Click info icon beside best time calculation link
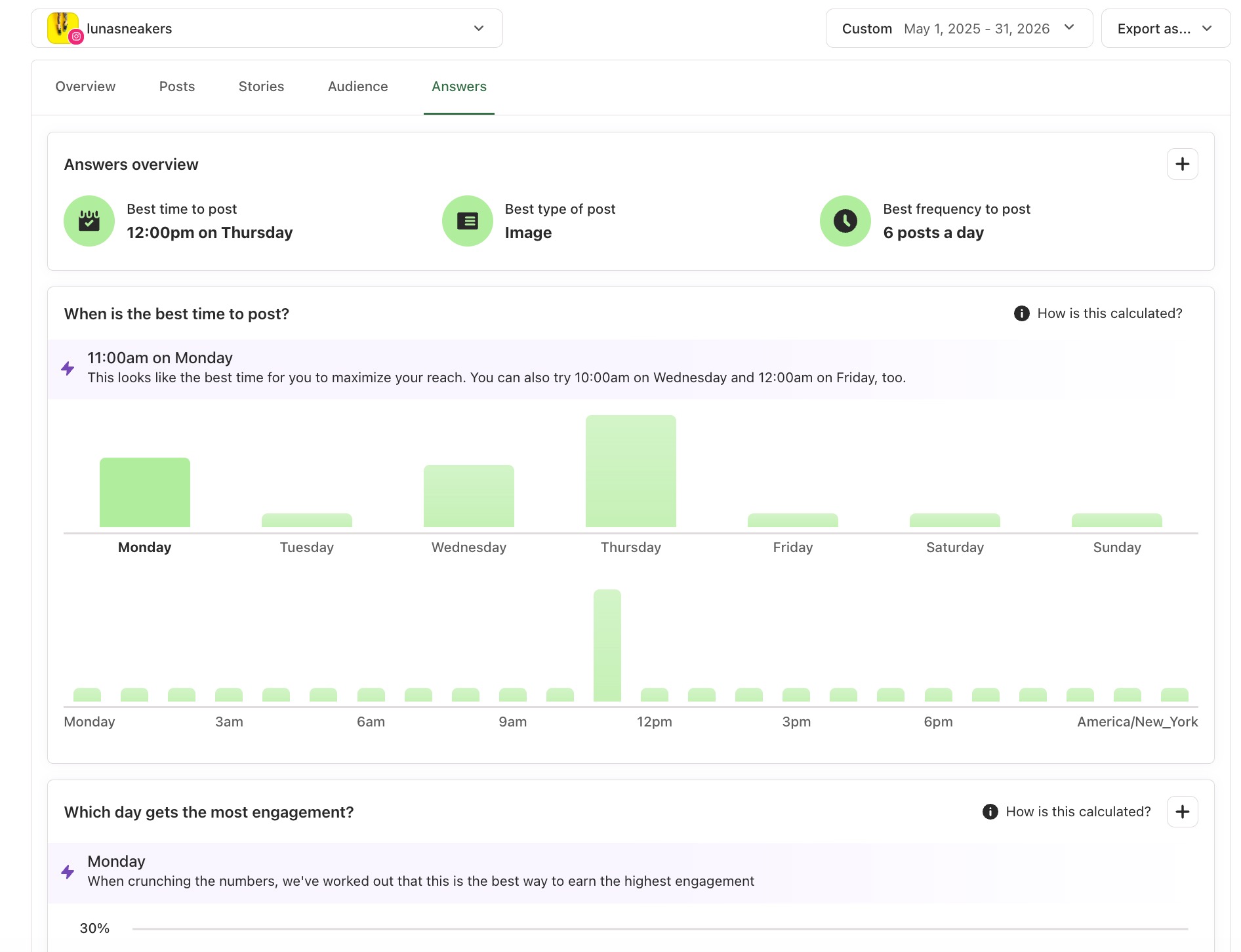 [1021, 313]
